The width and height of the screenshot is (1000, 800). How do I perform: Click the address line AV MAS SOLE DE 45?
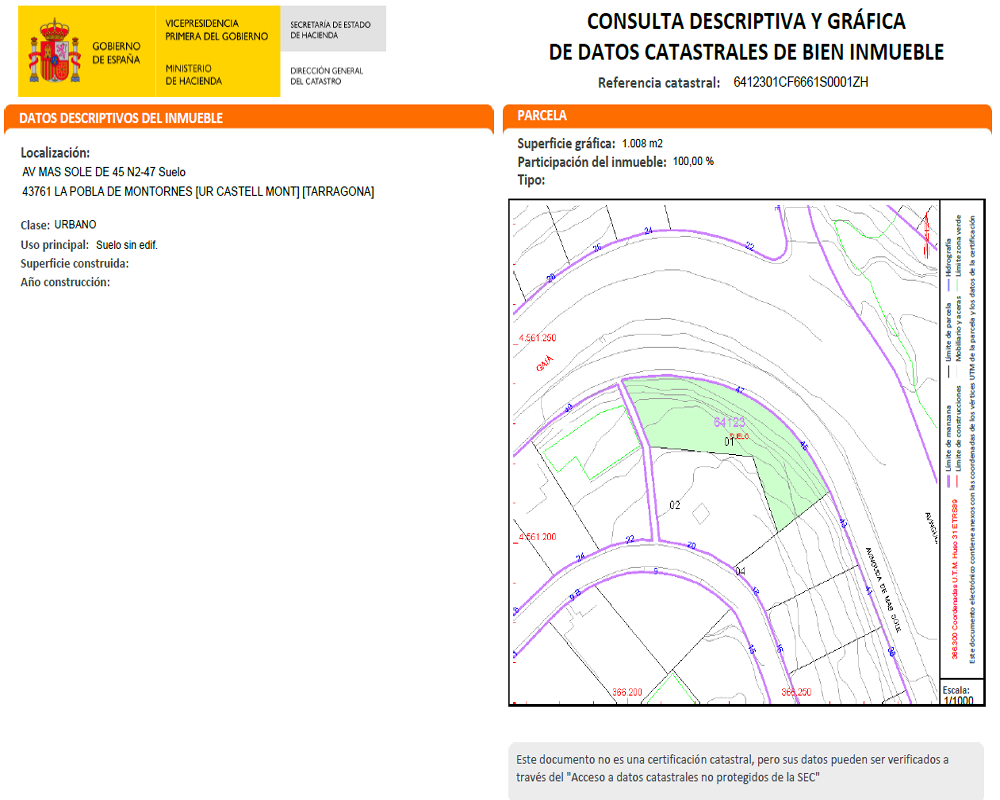(104, 172)
